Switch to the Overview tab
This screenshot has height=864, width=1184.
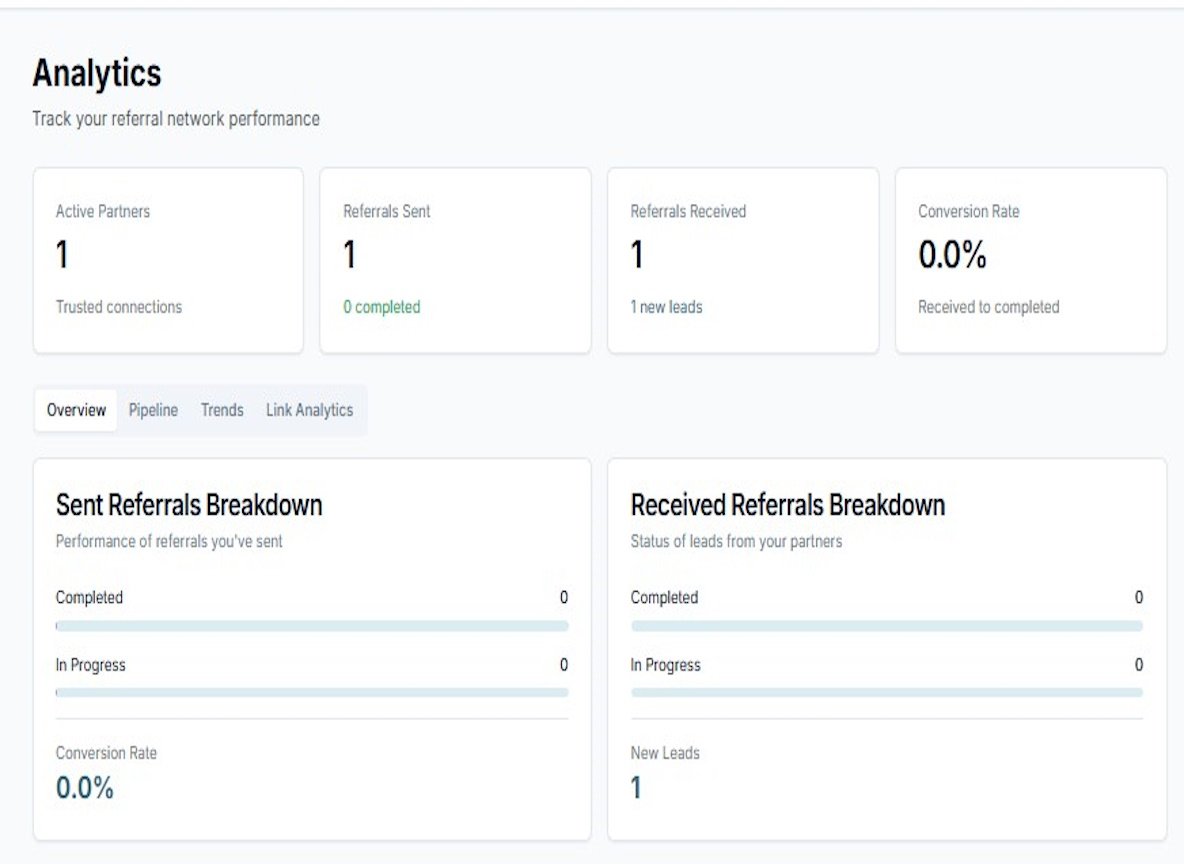pos(76,410)
